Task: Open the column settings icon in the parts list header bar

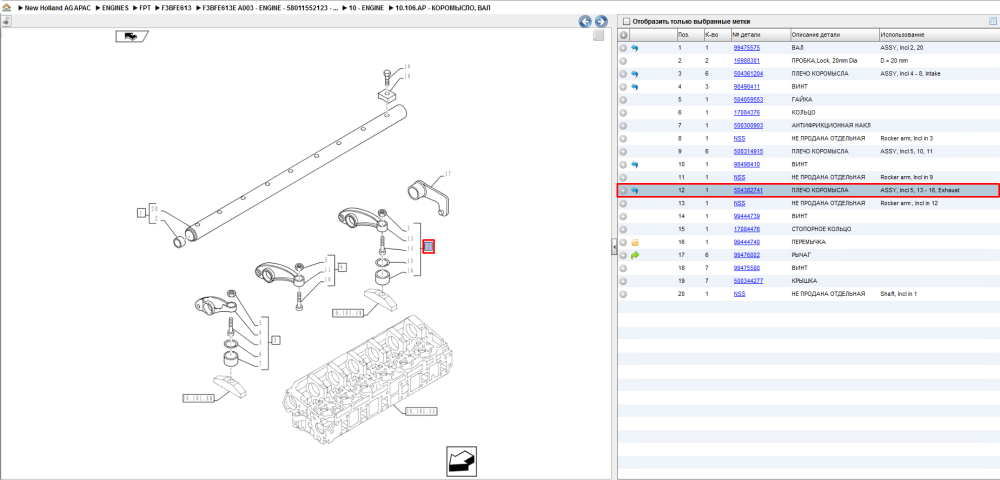Action: pos(992,21)
